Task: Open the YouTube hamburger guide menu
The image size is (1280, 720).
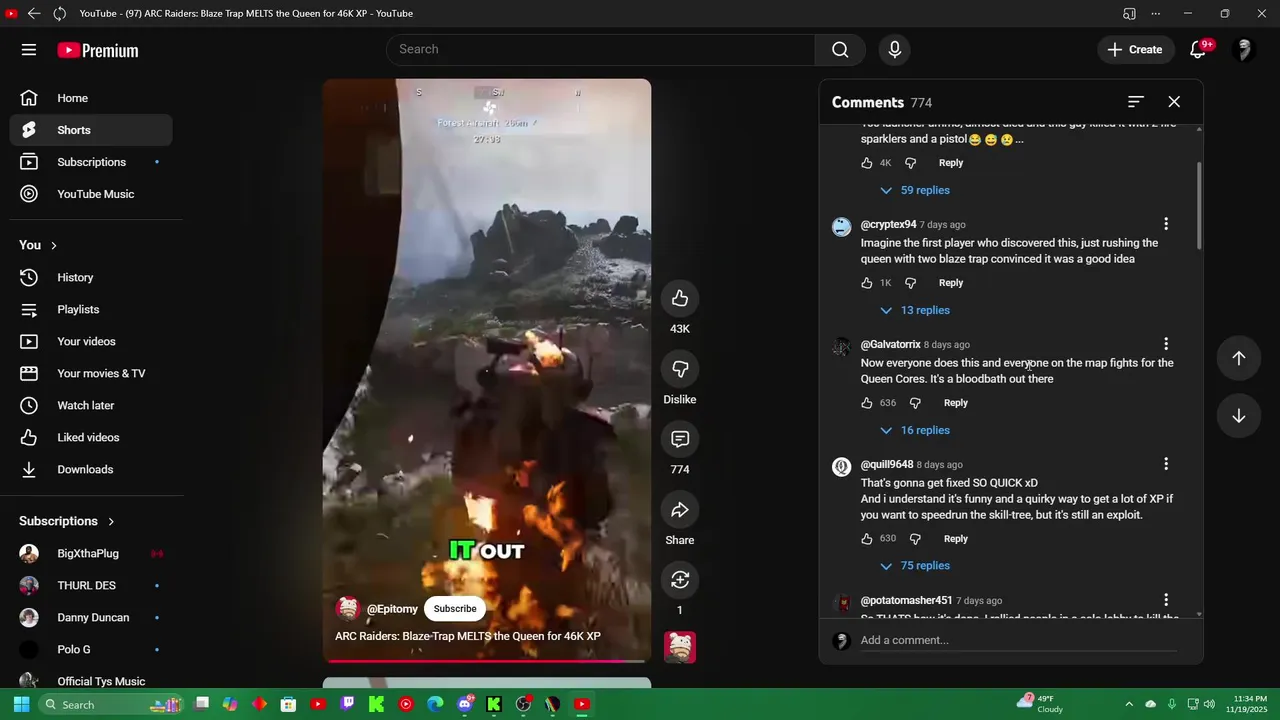Action: (29, 50)
